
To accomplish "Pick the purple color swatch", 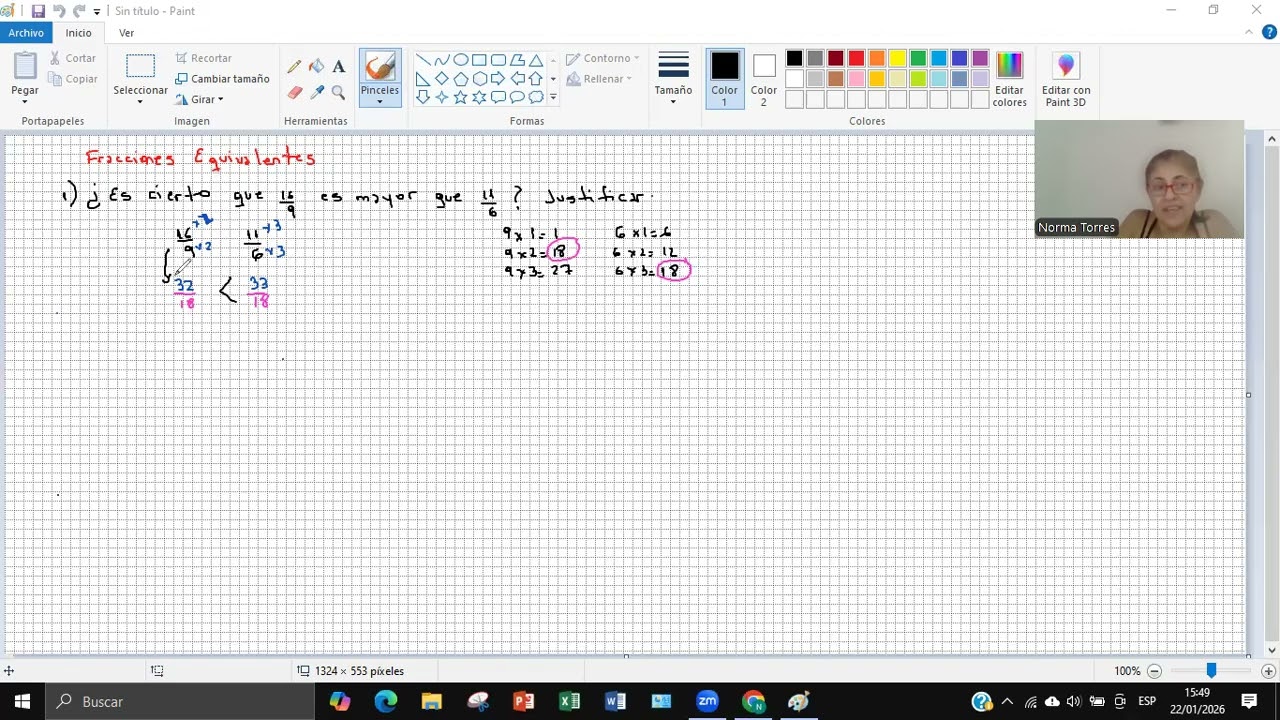I will pos(980,58).
